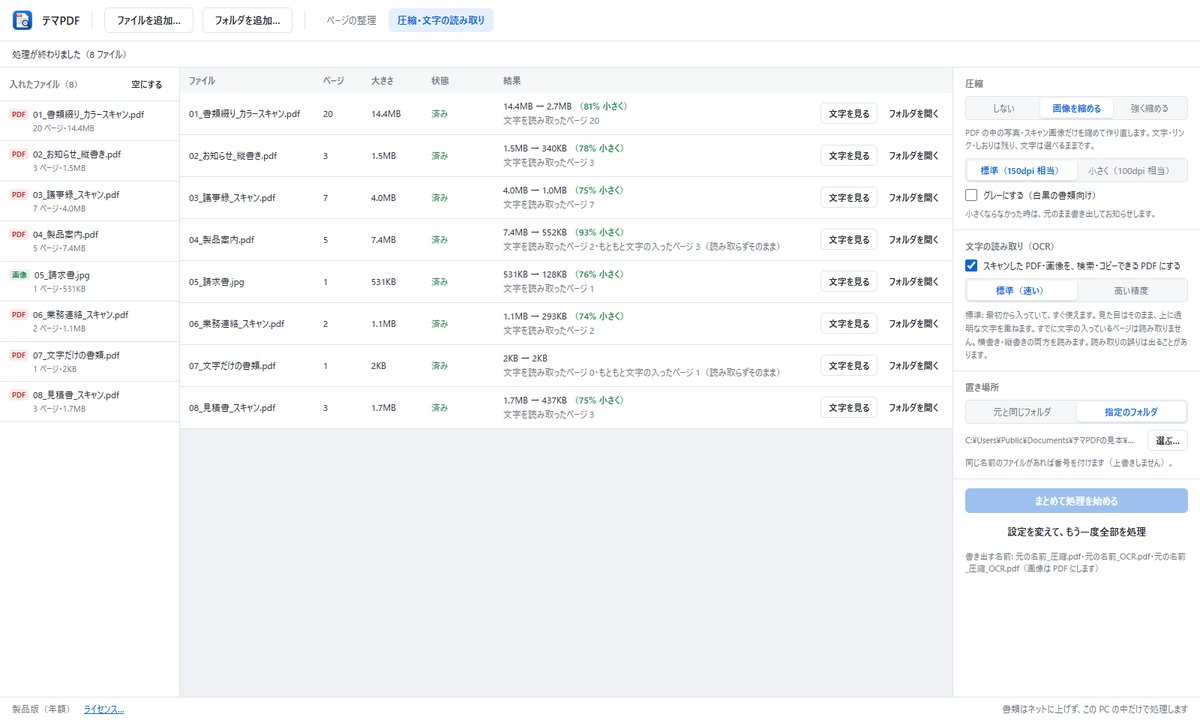Click 02_お知らせ_縦書き.pdf in the results table
The width and height of the screenshot is (1200, 720).
[x=232, y=156]
